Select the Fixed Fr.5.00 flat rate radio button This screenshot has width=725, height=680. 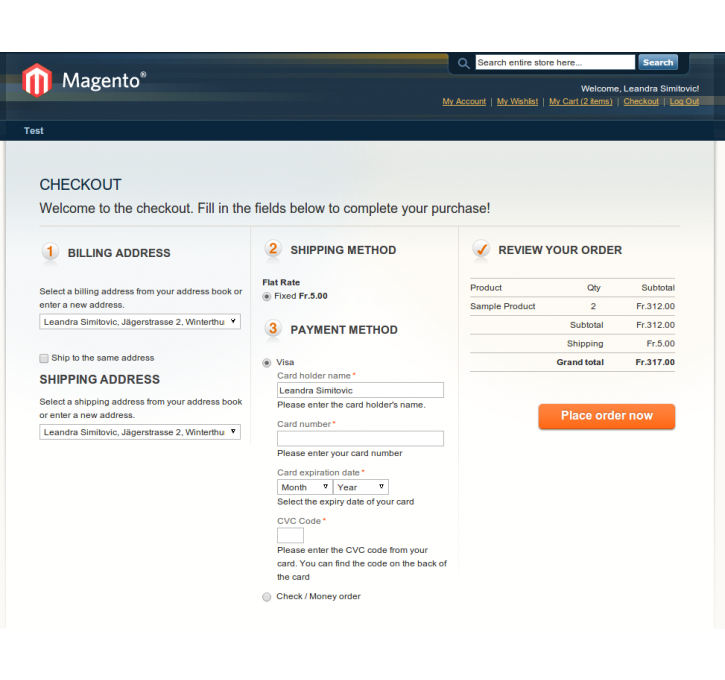[x=266, y=296]
